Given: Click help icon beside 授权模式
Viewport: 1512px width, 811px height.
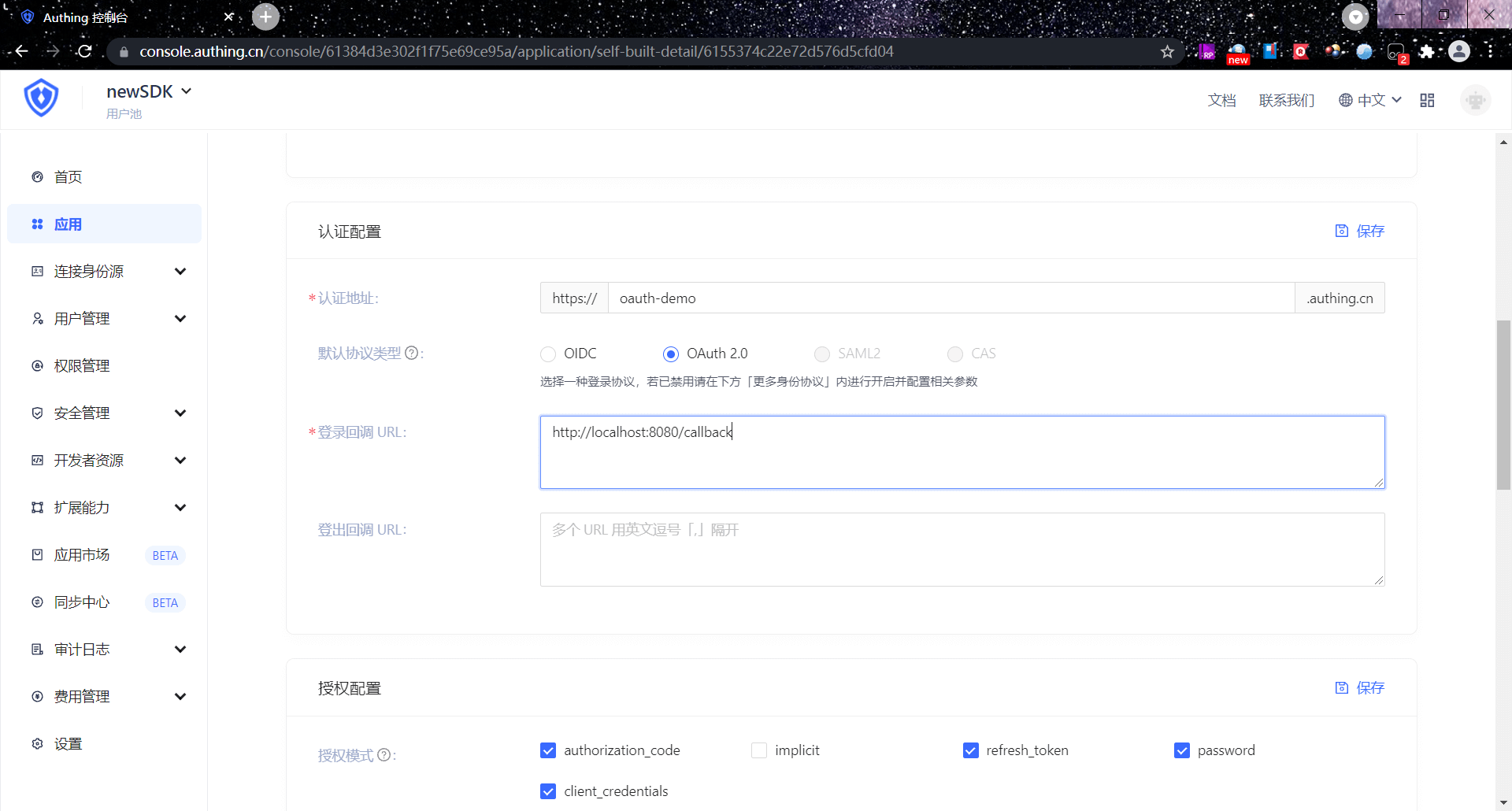Looking at the screenshot, I should pos(384,755).
